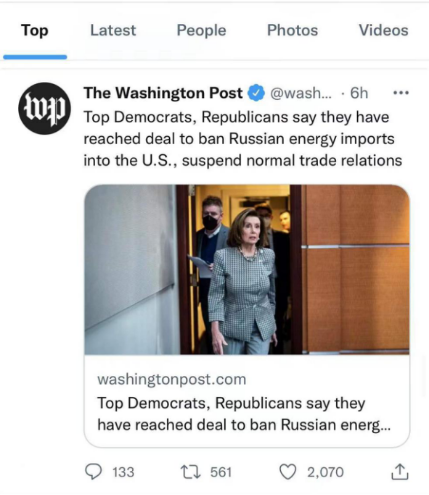This screenshot has height=495, width=429.
Task: Open the link card headline text
Action: click(x=244, y=414)
